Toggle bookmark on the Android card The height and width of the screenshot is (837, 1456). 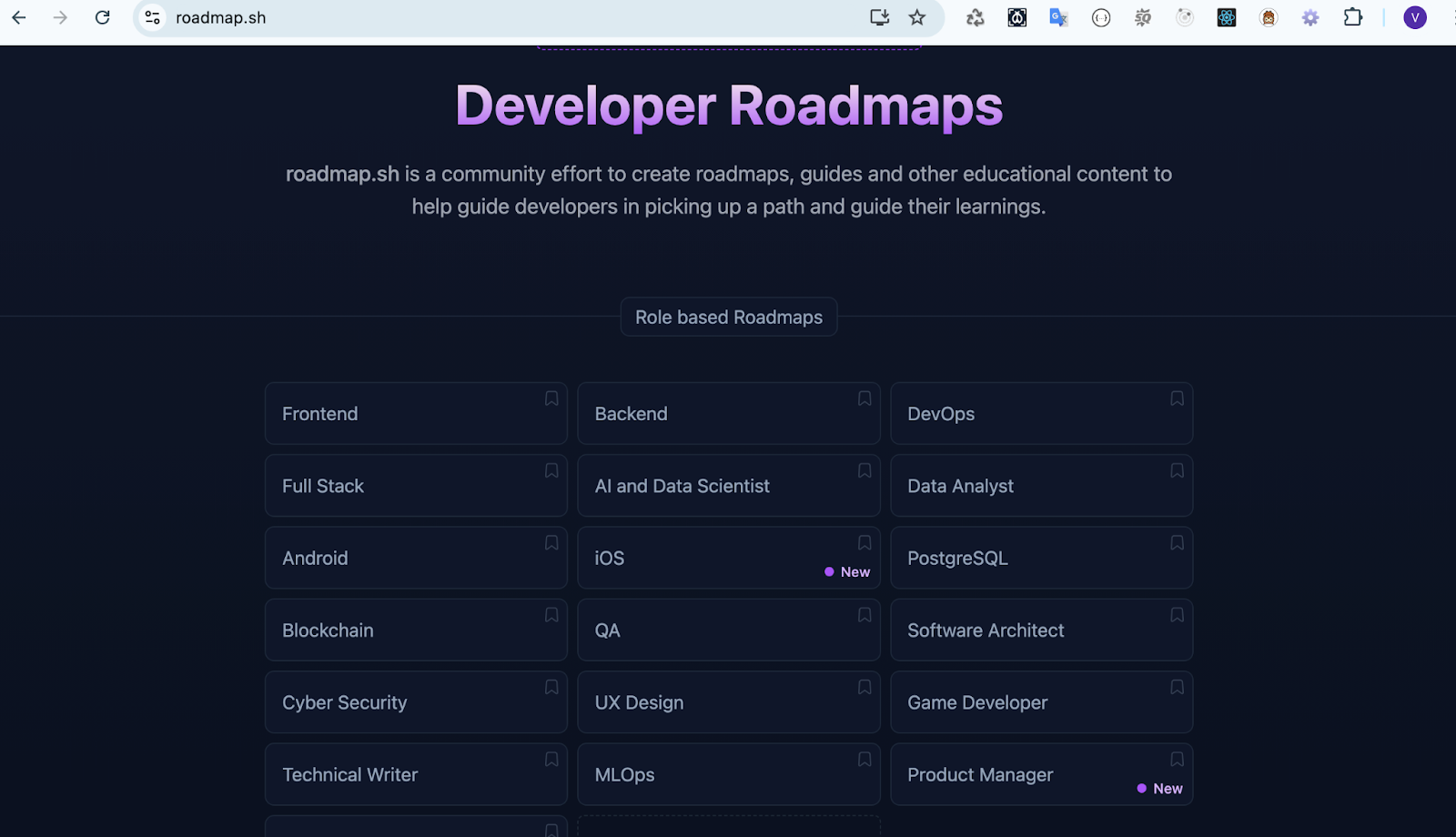[551, 542]
